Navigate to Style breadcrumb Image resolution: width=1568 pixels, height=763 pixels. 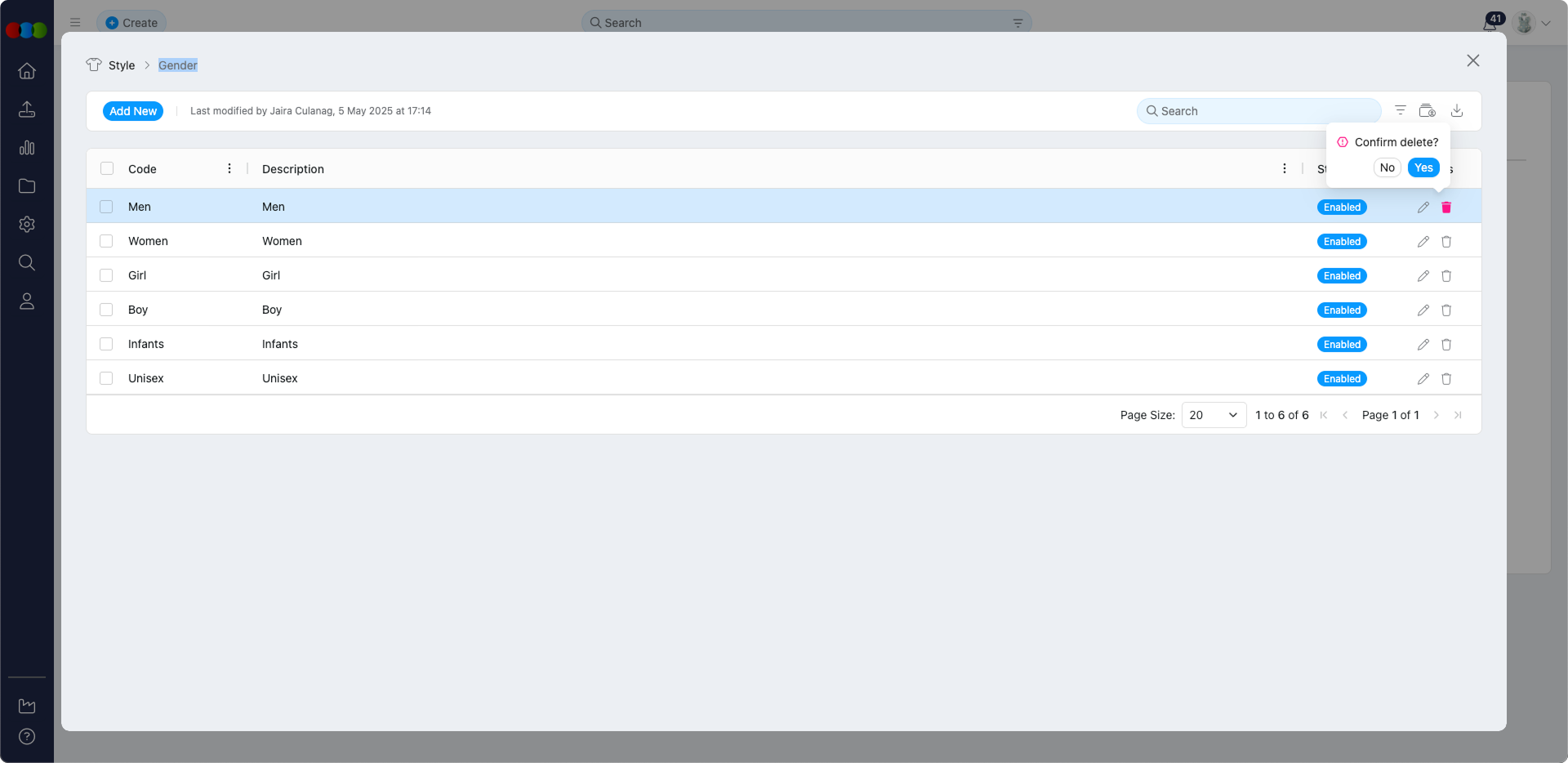pyautogui.click(x=122, y=65)
